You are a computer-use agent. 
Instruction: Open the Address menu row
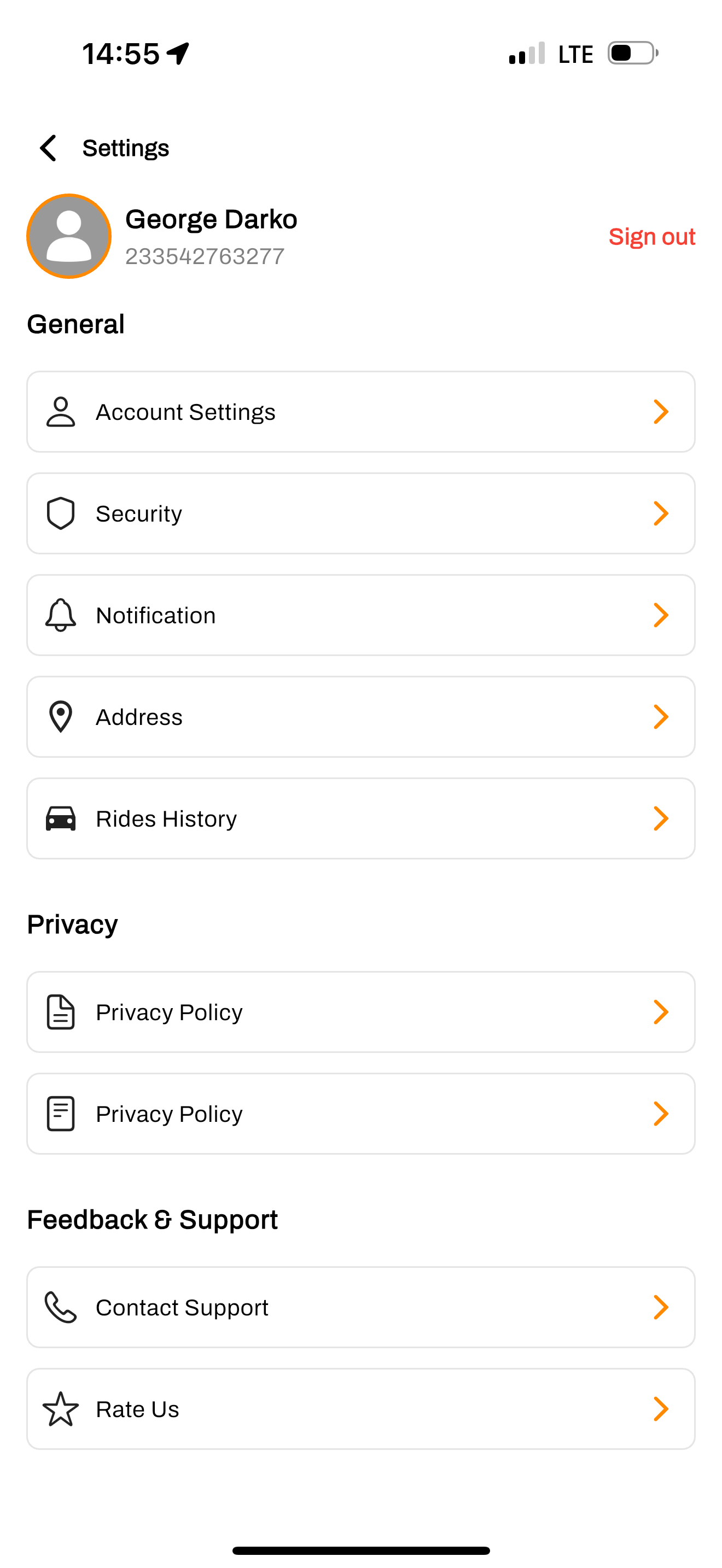[361, 717]
